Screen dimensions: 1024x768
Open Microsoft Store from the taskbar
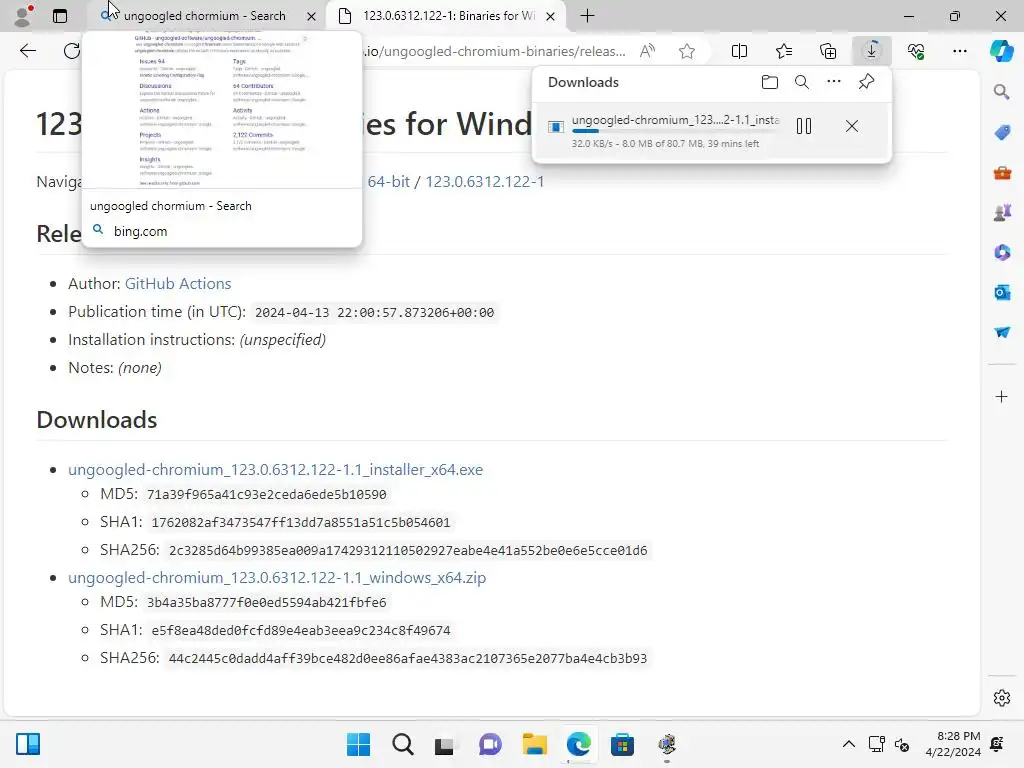622,744
